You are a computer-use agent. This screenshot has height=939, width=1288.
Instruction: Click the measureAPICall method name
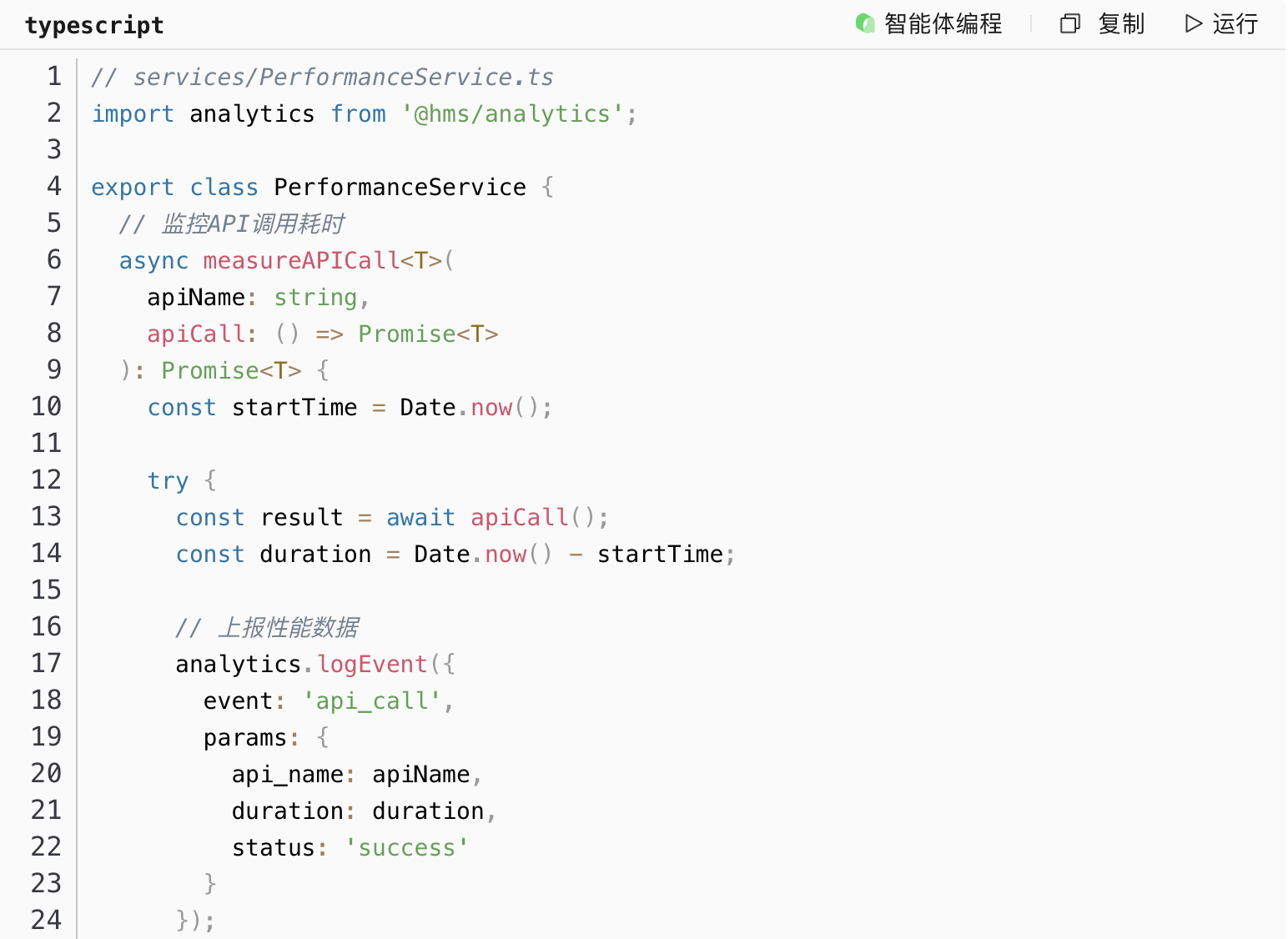click(x=301, y=260)
